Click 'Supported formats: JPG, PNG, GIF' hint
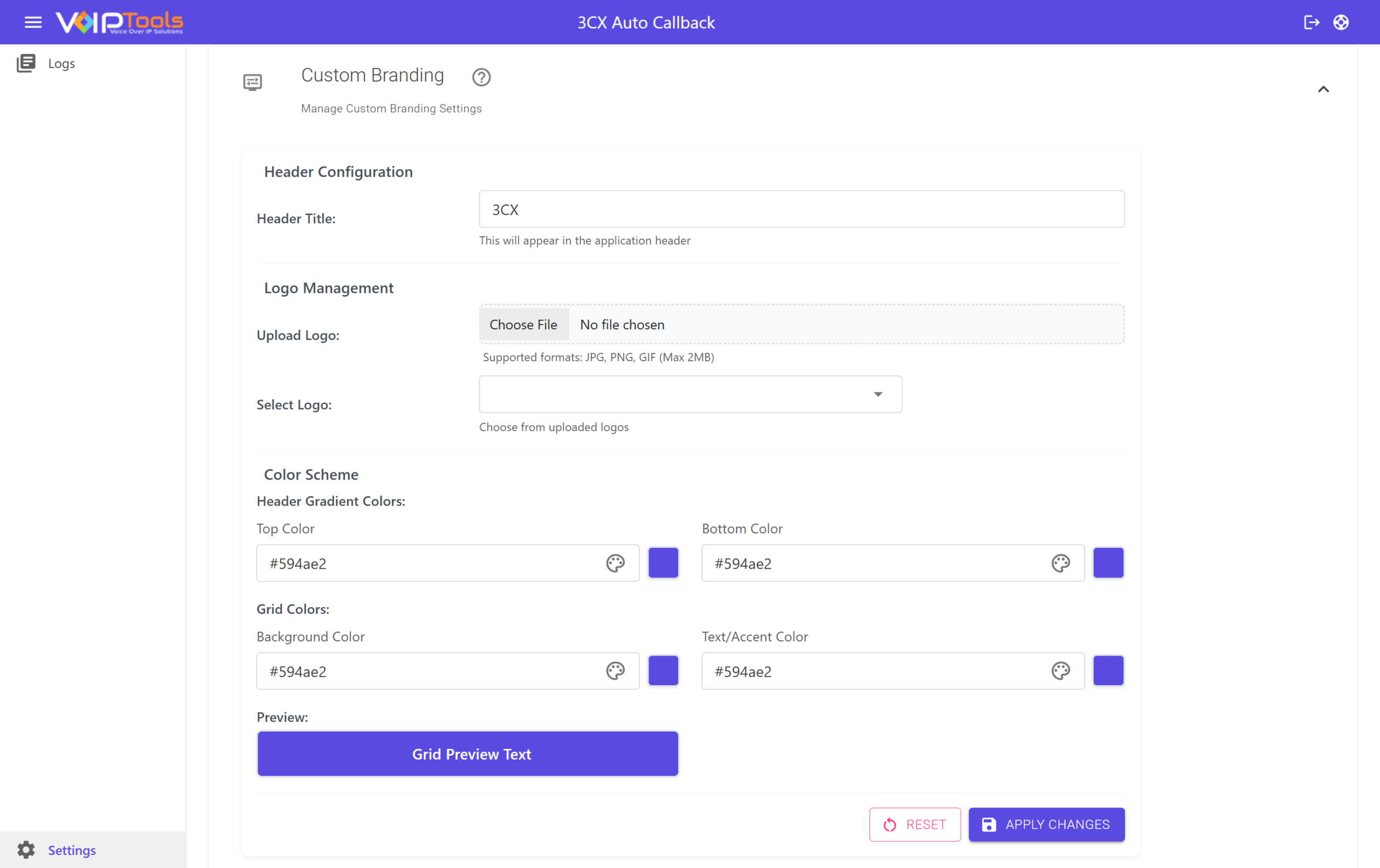The height and width of the screenshot is (868, 1380). pos(598,357)
